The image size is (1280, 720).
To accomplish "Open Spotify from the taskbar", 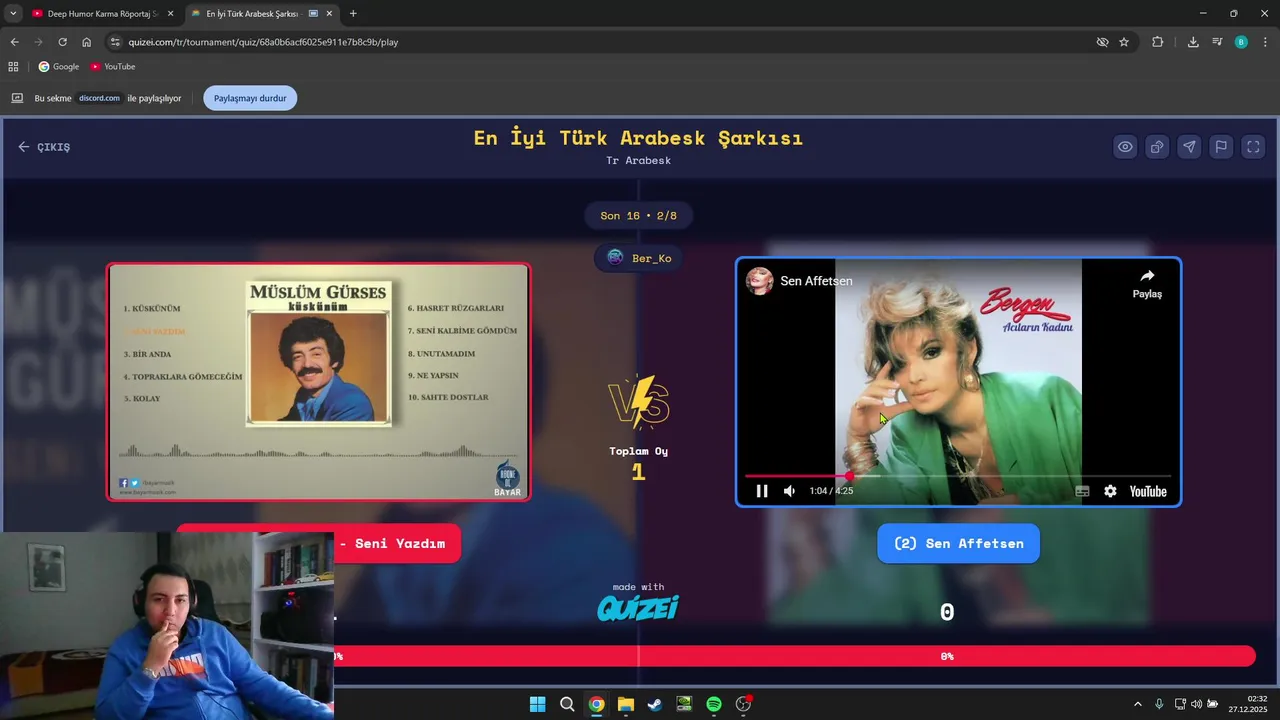I will click(x=714, y=704).
